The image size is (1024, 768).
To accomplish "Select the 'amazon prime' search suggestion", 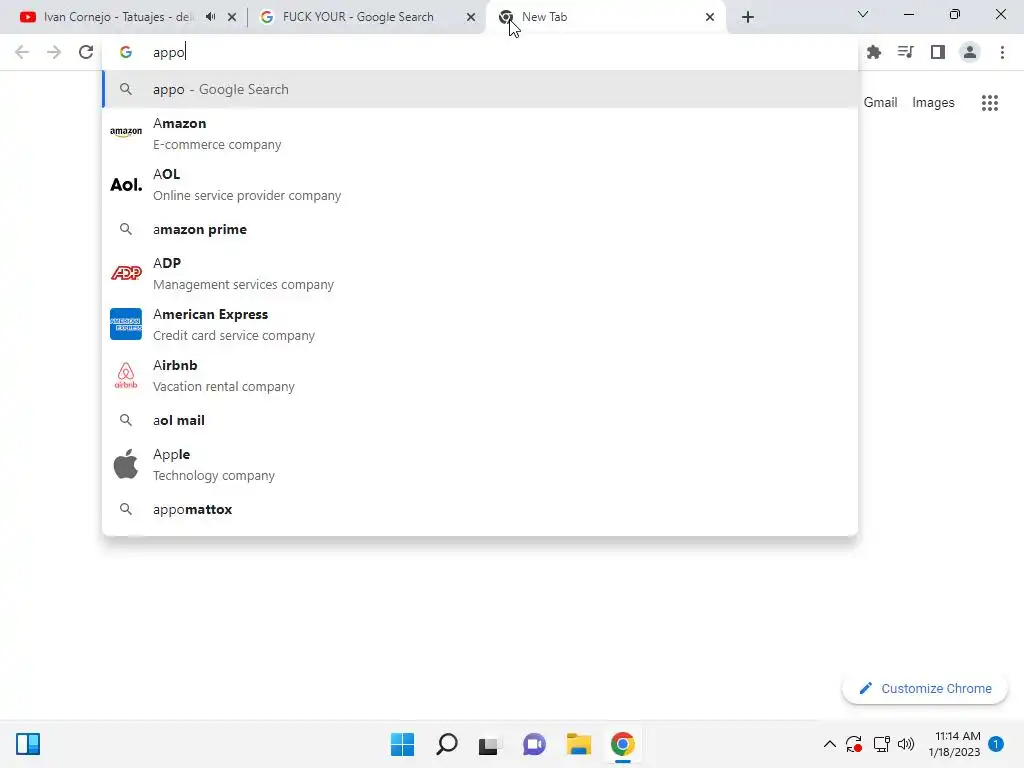I will (480, 229).
